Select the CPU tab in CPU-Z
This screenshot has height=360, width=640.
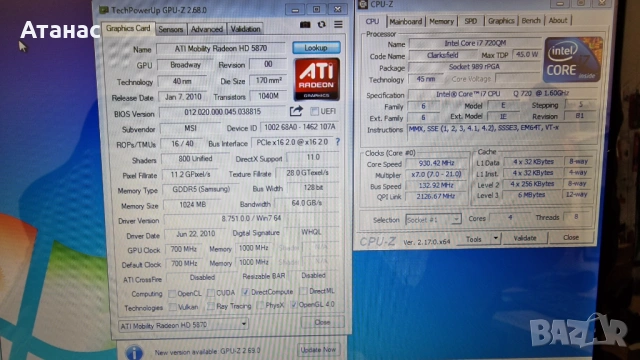click(x=372, y=21)
